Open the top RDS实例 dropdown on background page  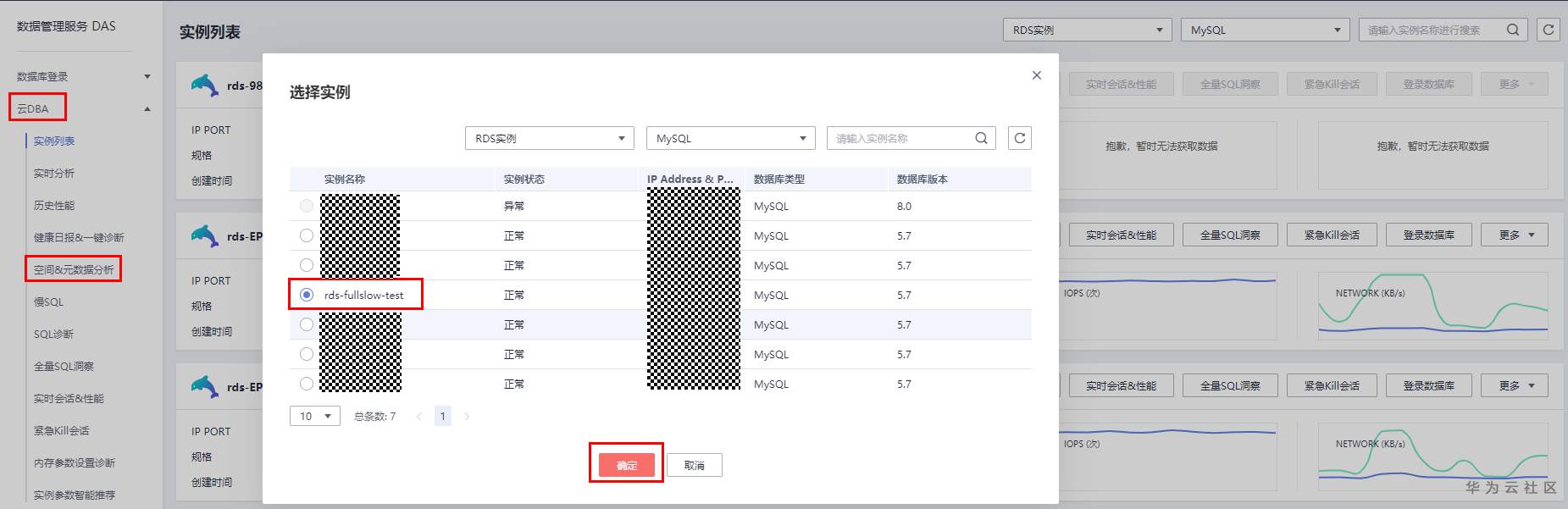(1088, 30)
